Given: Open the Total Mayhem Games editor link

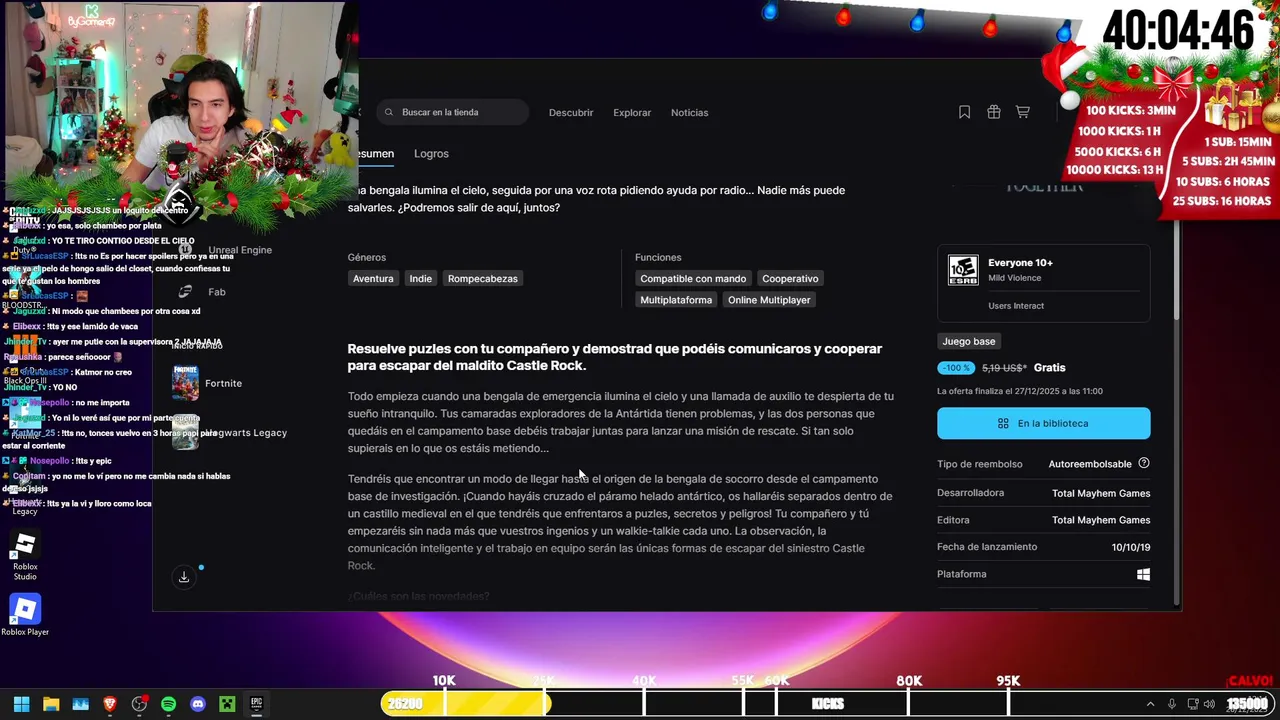Looking at the screenshot, I should (1101, 520).
